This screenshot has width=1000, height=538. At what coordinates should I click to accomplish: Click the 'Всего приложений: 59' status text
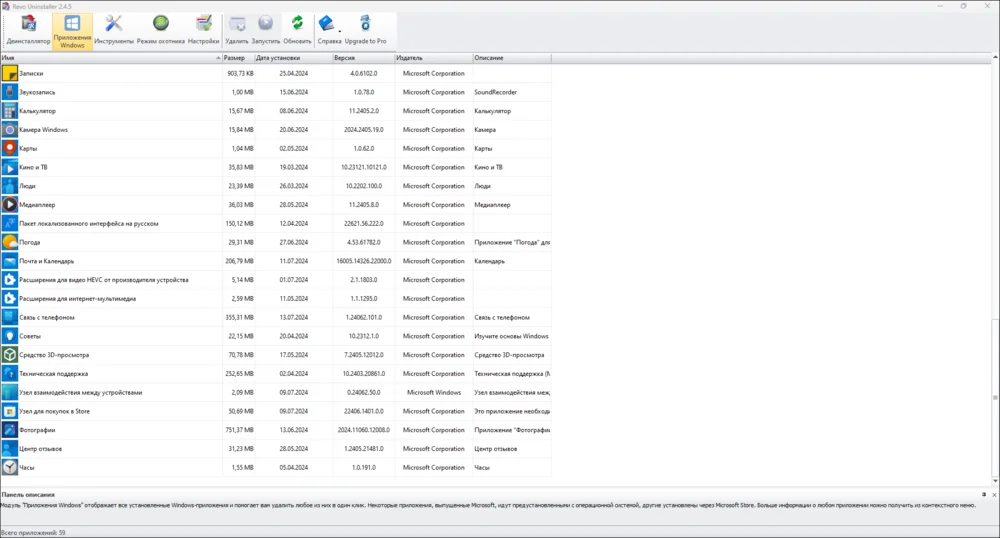(33, 532)
